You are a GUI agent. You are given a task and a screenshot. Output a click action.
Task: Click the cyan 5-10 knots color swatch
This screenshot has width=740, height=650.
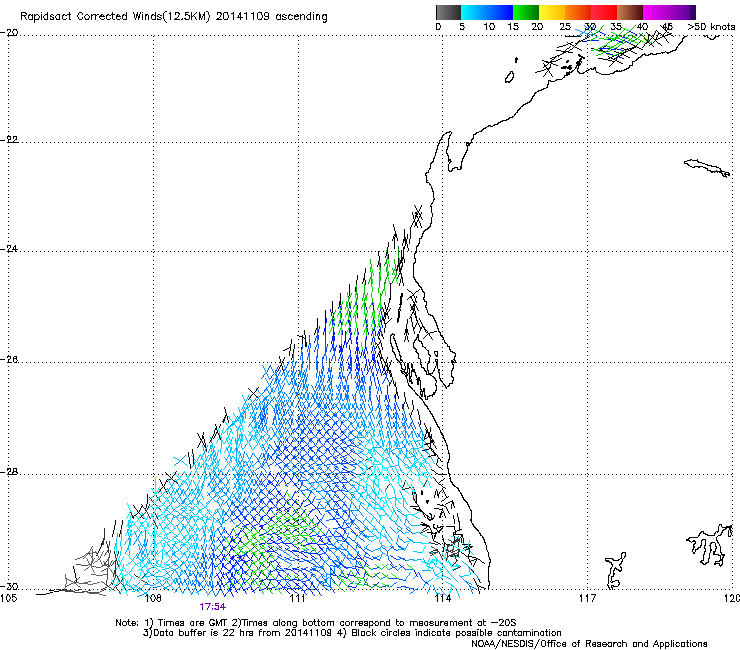[x=474, y=12]
